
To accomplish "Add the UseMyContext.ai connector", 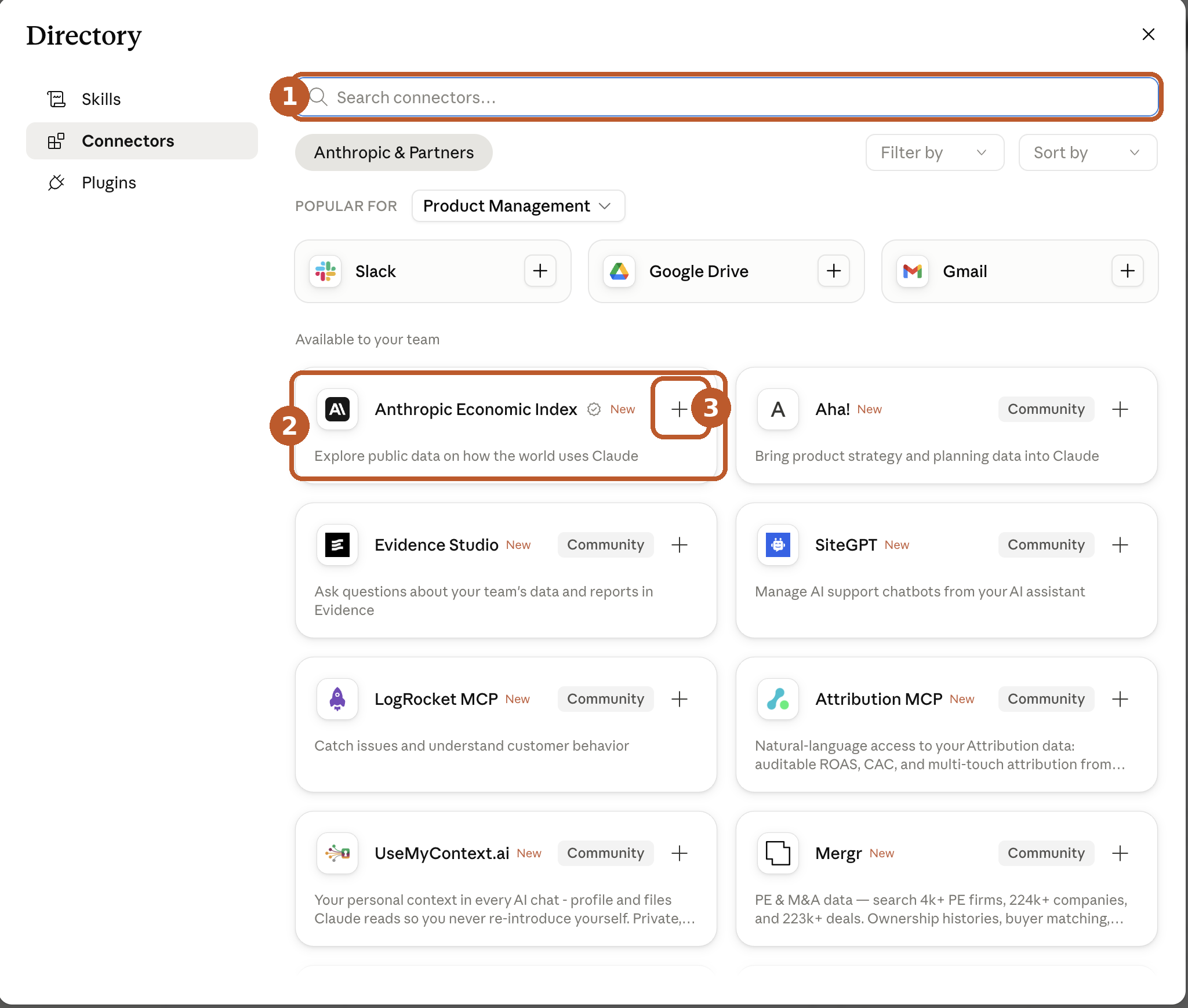I will click(x=680, y=853).
